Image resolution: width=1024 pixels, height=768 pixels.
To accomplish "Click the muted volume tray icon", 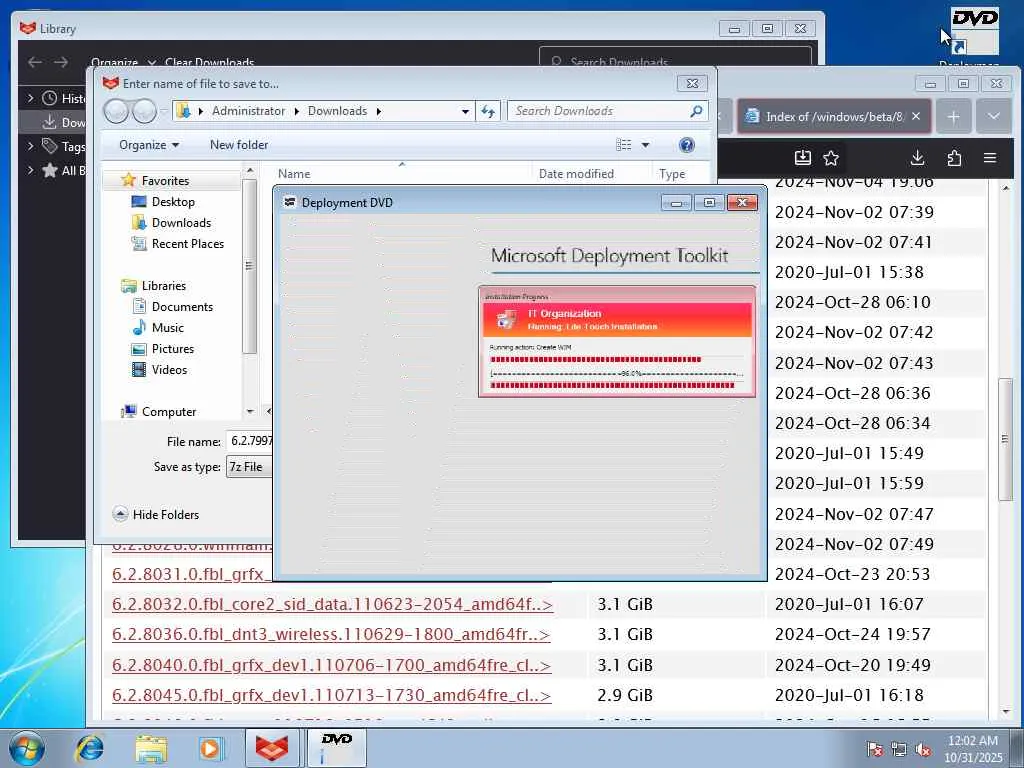I will (x=923, y=749).
